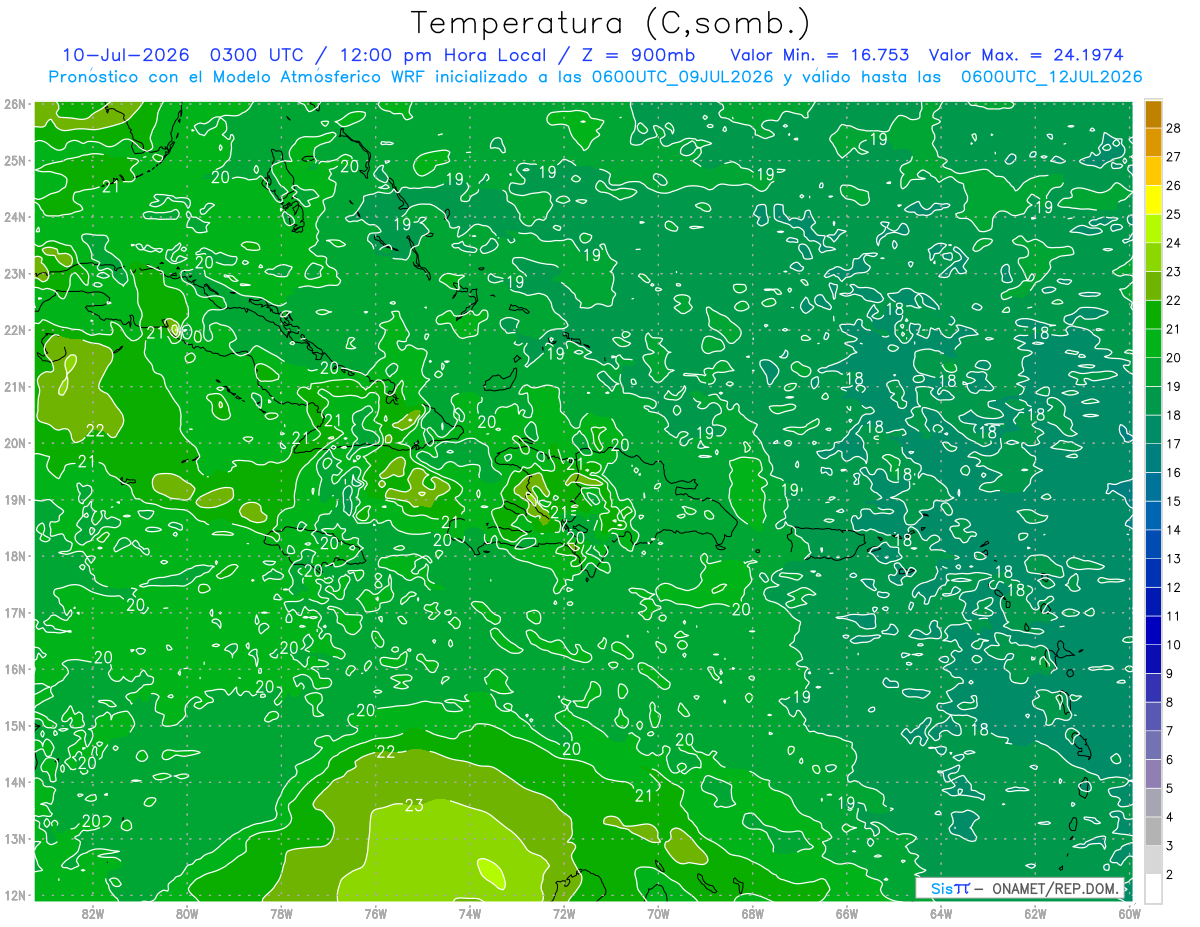1200x927 pixels.
Task: Click the 14N latitude axis label
Action: [x=15, y=782]
